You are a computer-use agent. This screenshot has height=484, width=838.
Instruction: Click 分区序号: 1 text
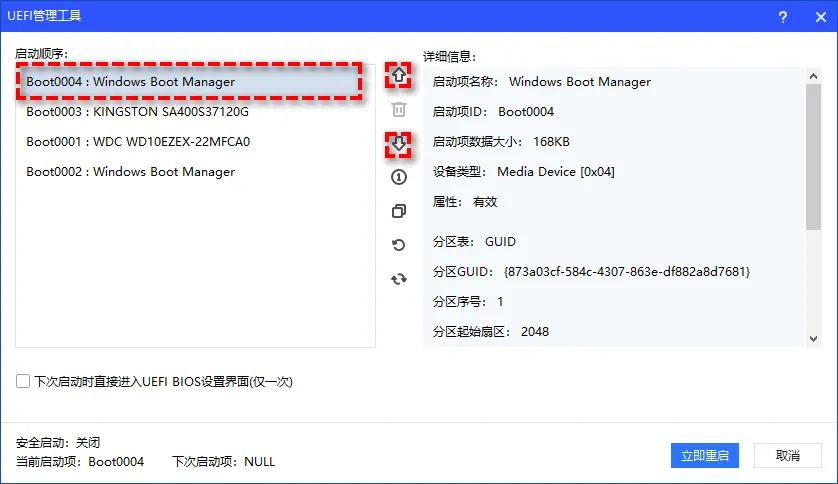pyautogui.click(x=468, y=302)
